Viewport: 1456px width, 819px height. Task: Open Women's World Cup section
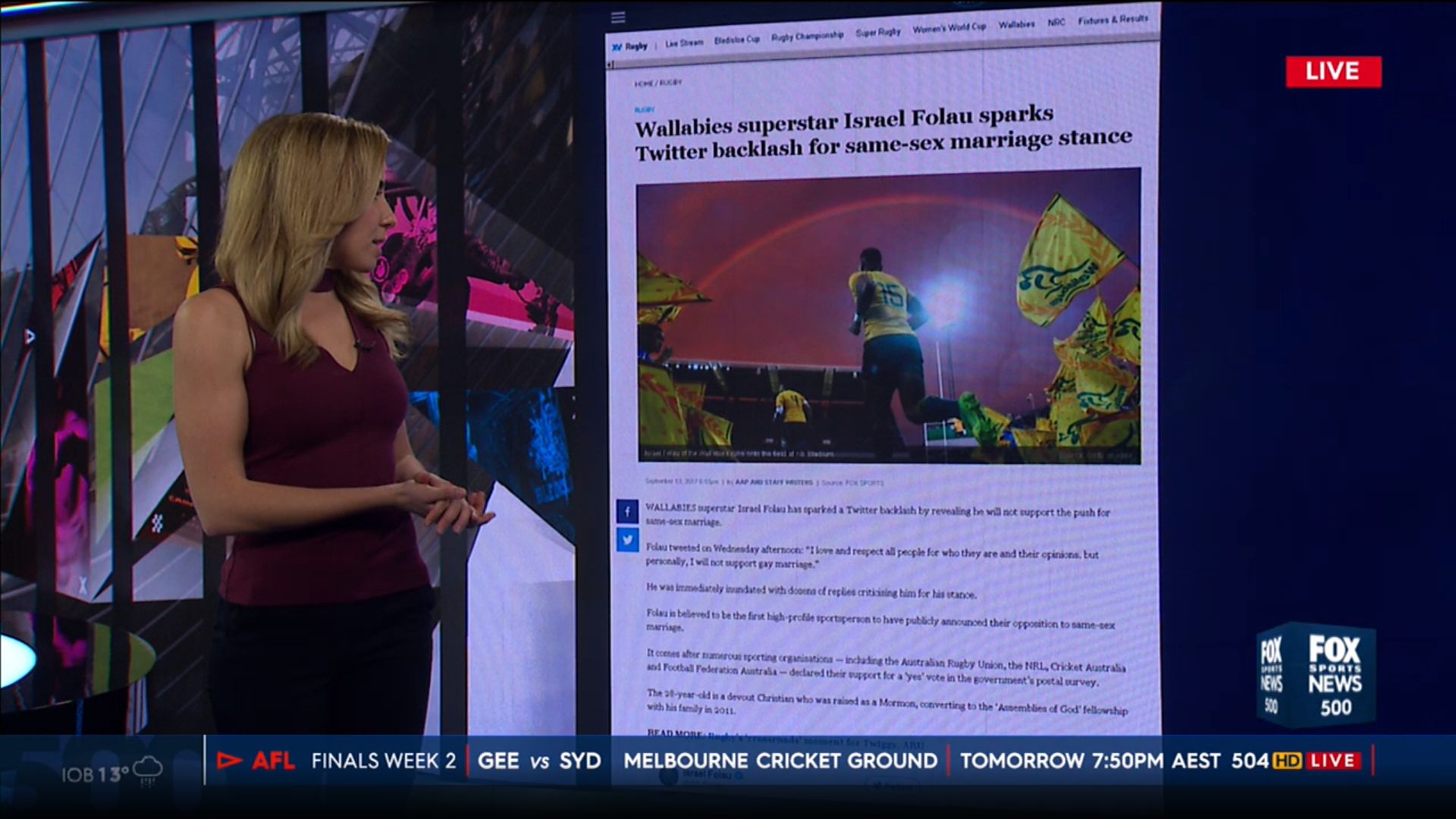949,28
